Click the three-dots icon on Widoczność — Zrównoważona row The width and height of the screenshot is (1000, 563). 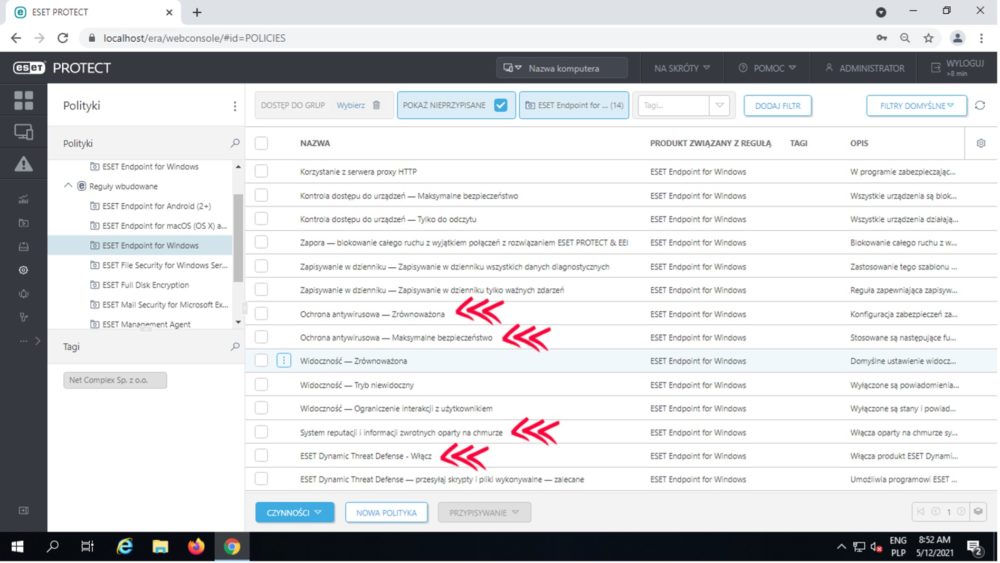tap(284, 361)
